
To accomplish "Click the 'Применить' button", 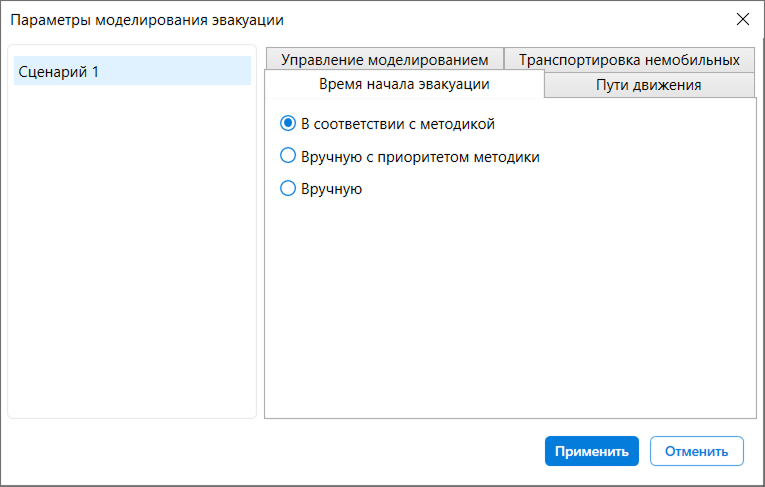I will coord(591,451).
